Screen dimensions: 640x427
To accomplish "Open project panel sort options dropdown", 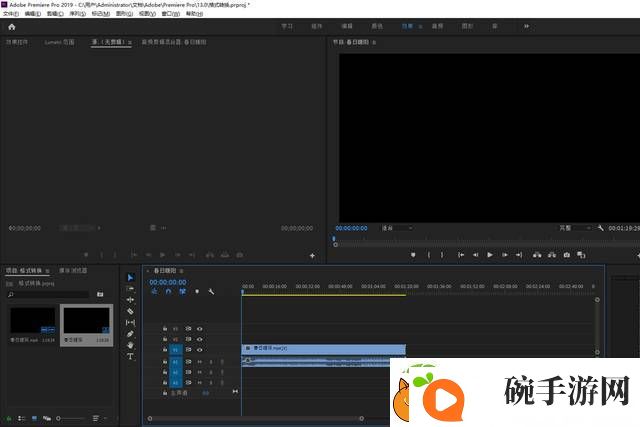I will point(98,418).
